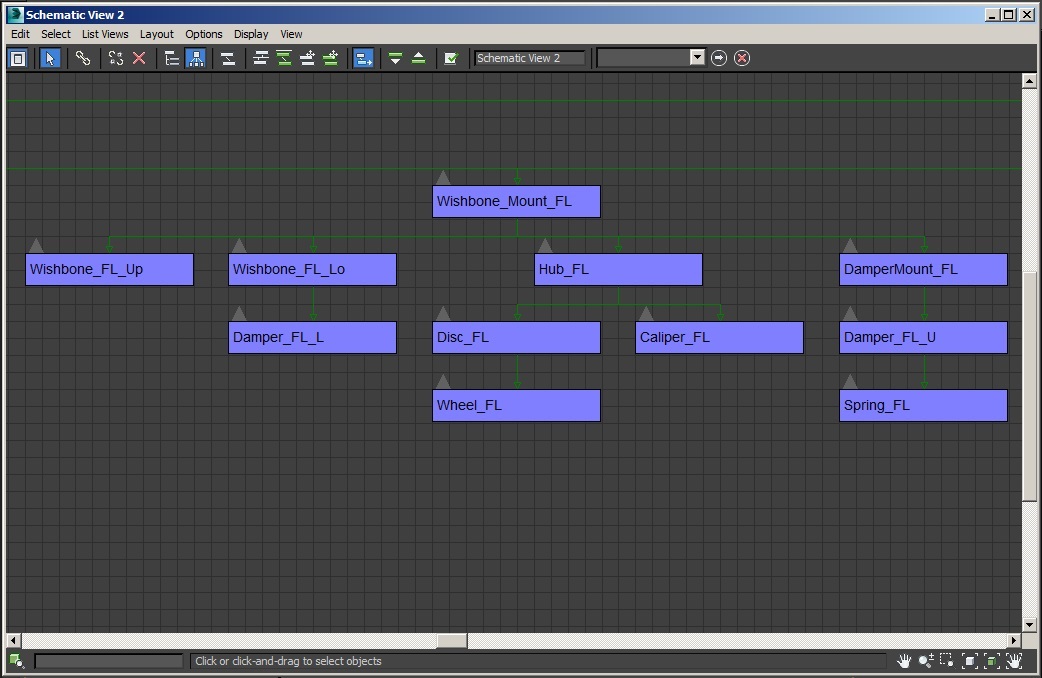Switch to Hierarchy Mode layout icon
The height and width of the screenshot is (678, 1042).
pos(172,58)
